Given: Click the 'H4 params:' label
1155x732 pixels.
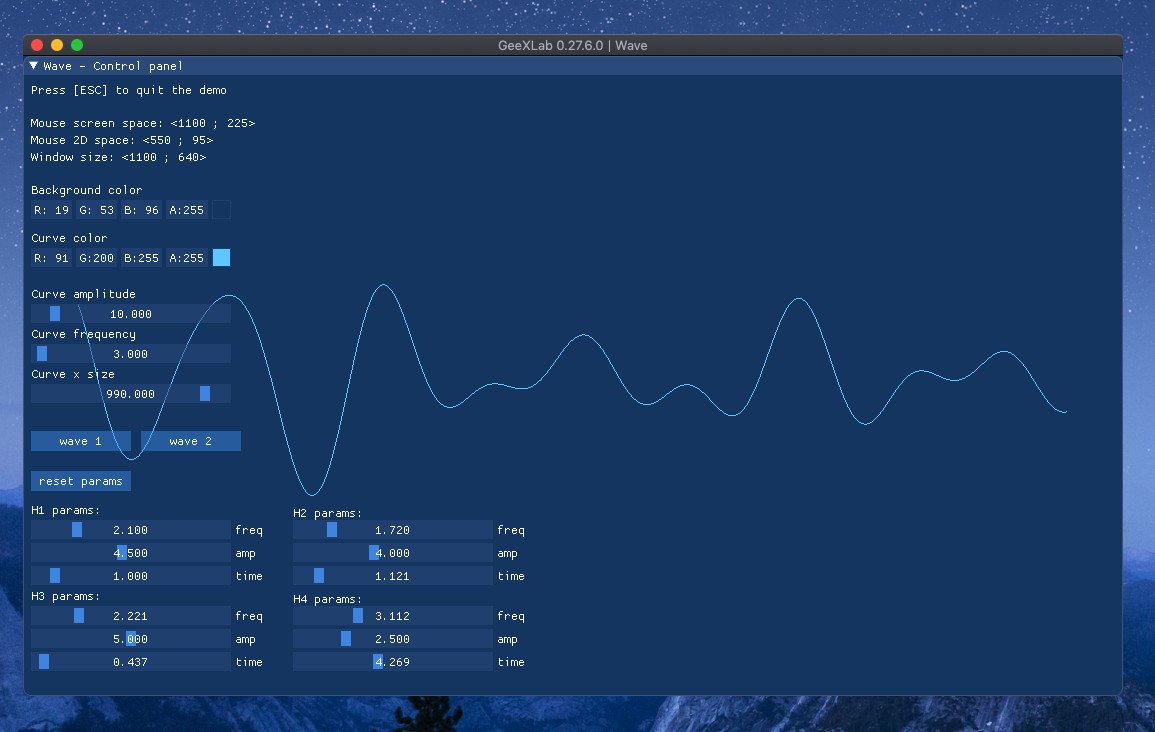Looking at the screenshot, I should 328,599.
